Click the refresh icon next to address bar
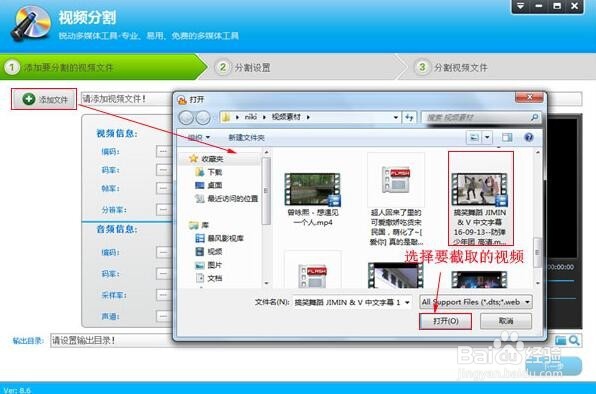The image size is (596, 394). pyautogui.click(x=409, y=117)
